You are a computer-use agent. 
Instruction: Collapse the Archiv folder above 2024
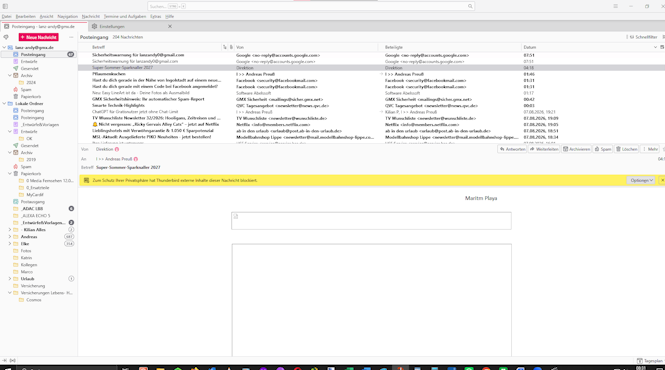click(10, 76)
